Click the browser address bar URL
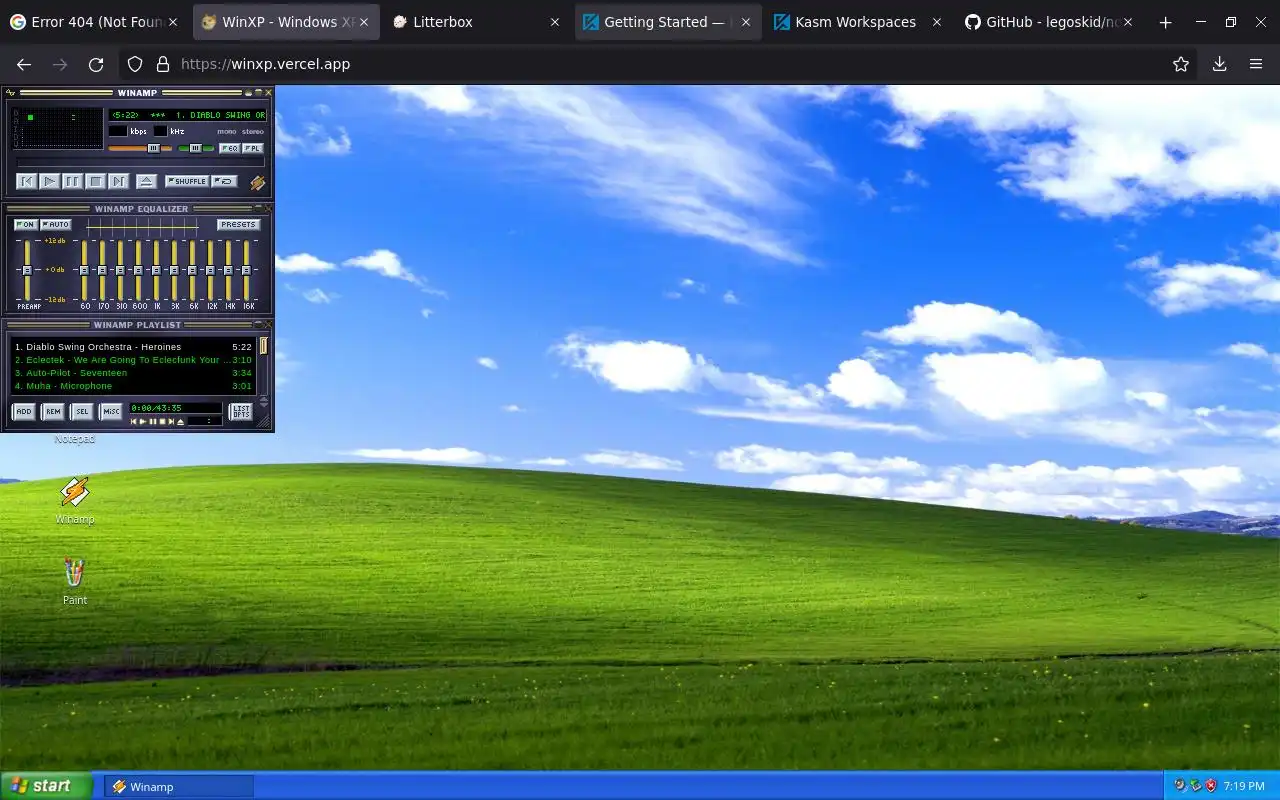This screenshot has height=800, width=1280. [x=266, y=64]
